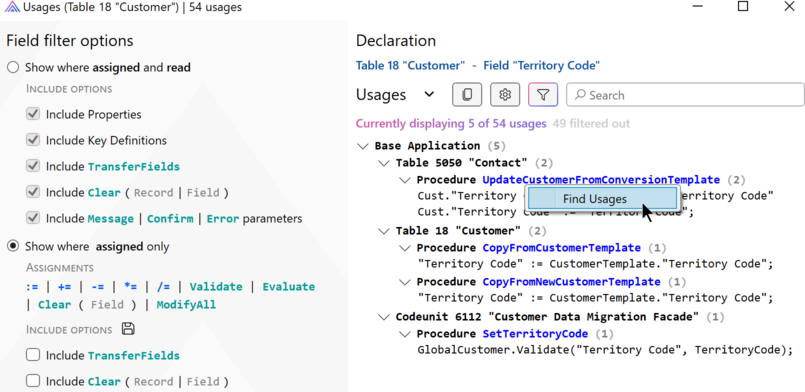Click the Table 5050 "Contact" label
Image resolution: width=805 pixels, height=392 pixels.
(462, 163)
